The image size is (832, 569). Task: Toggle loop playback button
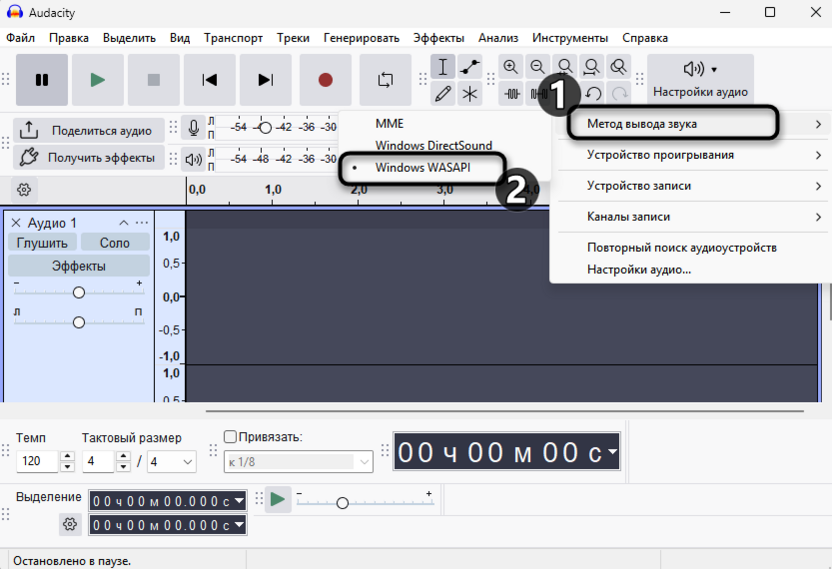pyautogui.click(x=385, y=80)
